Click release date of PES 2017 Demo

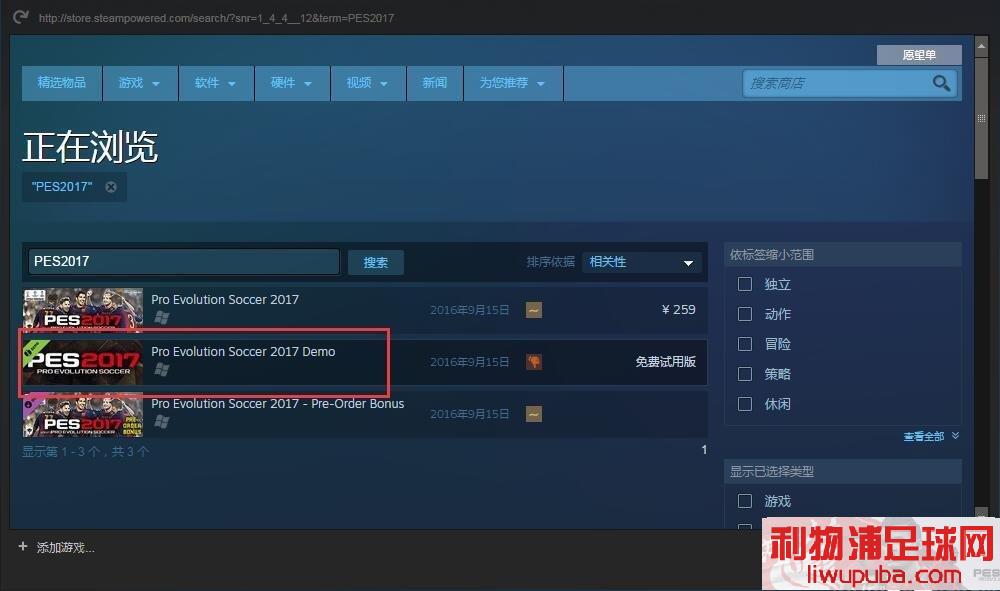tap(469, 362)
